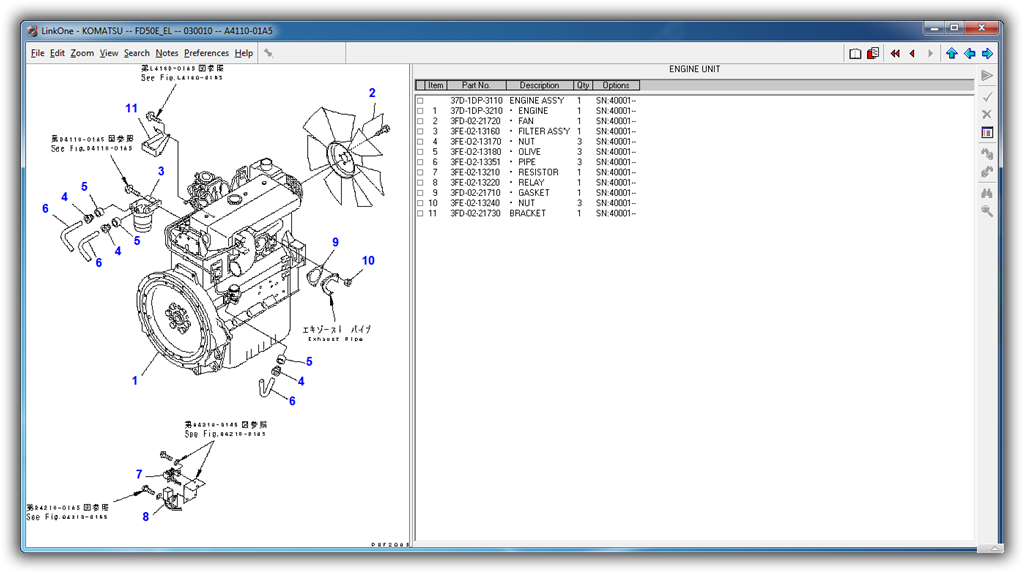Open the View menu
The height and width of the screenshot is (573, 1024).
(x=109, y=54)
